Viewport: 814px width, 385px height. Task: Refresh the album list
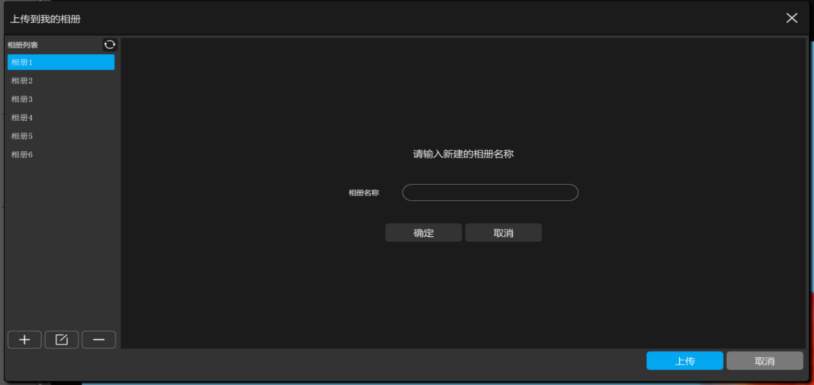110,45
